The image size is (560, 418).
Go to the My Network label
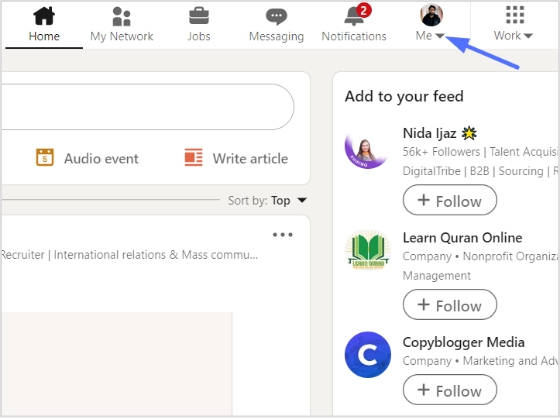coord(121,36)
